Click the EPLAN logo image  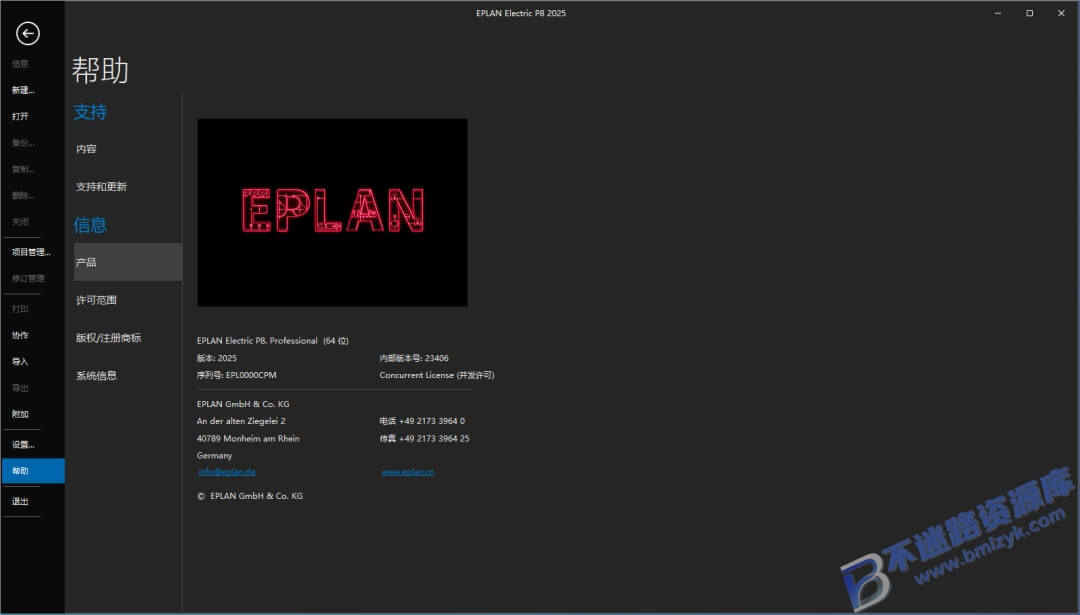(x=332, y=212)
